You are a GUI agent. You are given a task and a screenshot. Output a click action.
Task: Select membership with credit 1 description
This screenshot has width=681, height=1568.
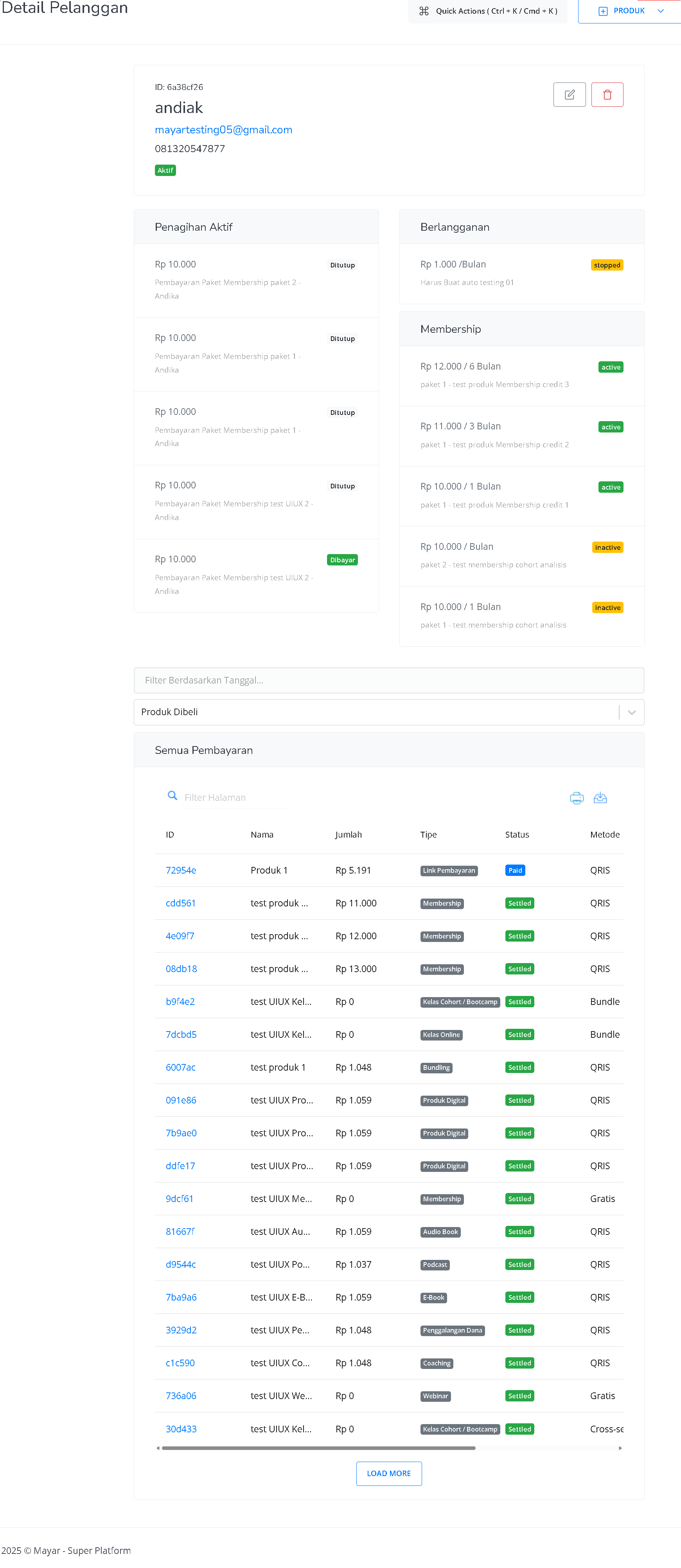(521, 496)
